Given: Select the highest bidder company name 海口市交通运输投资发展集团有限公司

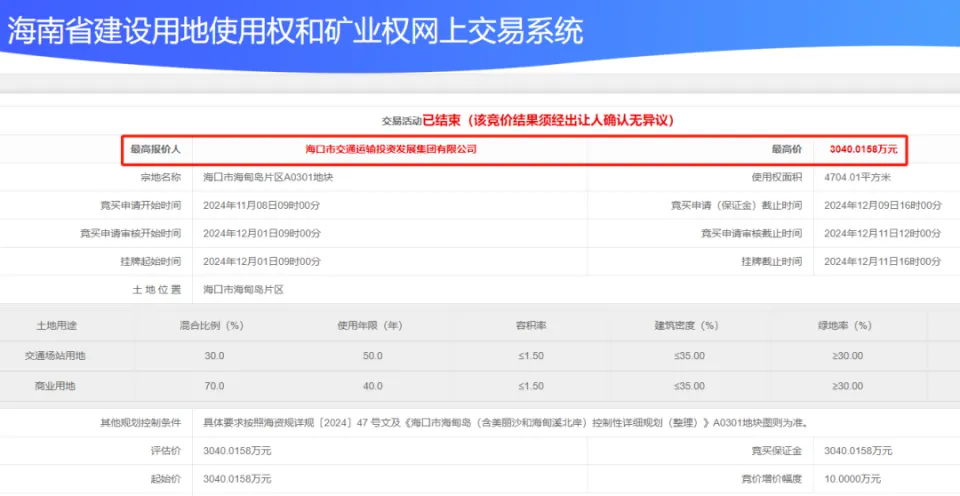Looking at the screenshot, I should pyautogui.click(x=390, y=149).
